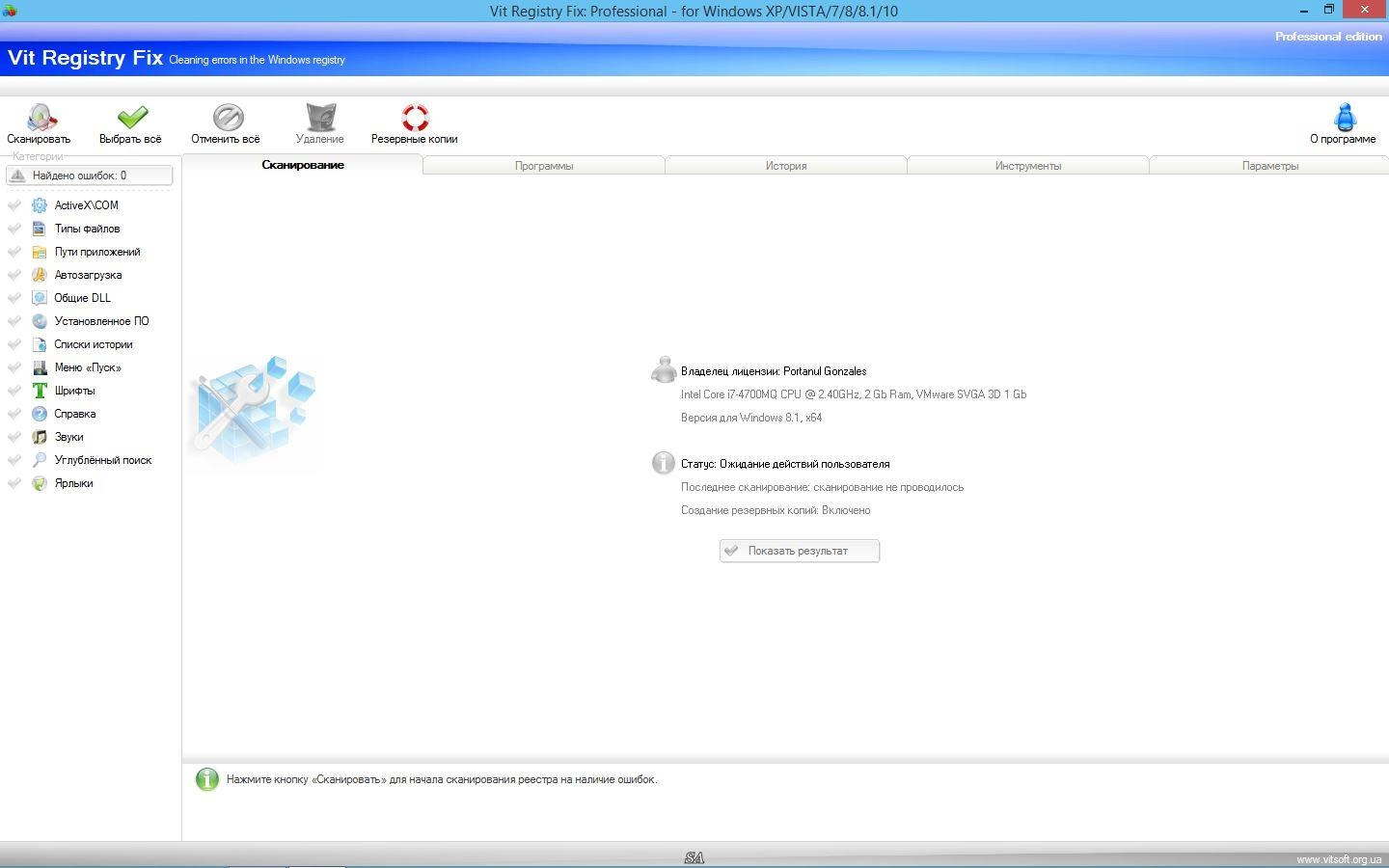Switch to the Программы tab

[x=544, y=166]
